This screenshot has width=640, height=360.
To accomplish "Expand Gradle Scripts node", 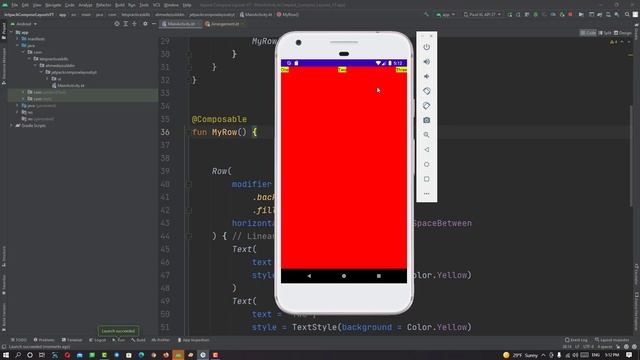I will [x=11, y=125].
